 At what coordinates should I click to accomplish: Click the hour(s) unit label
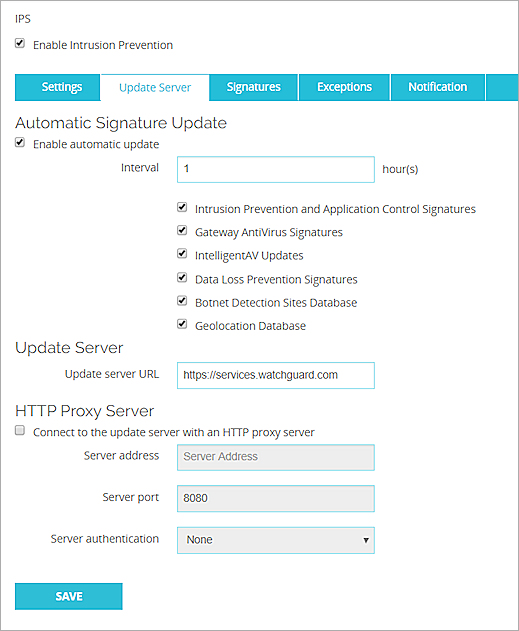pyautogui.click(x=400, y=169)
